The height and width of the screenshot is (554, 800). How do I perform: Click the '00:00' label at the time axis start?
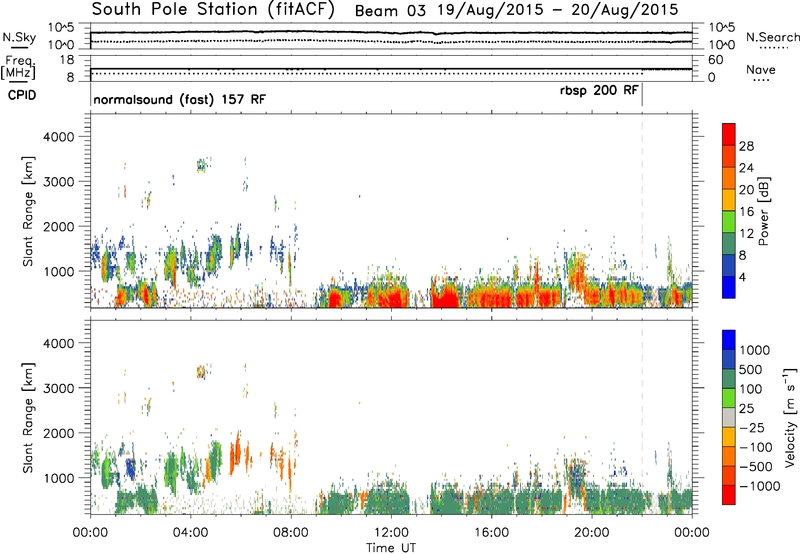pyautogui.click(x=90, y=533)
